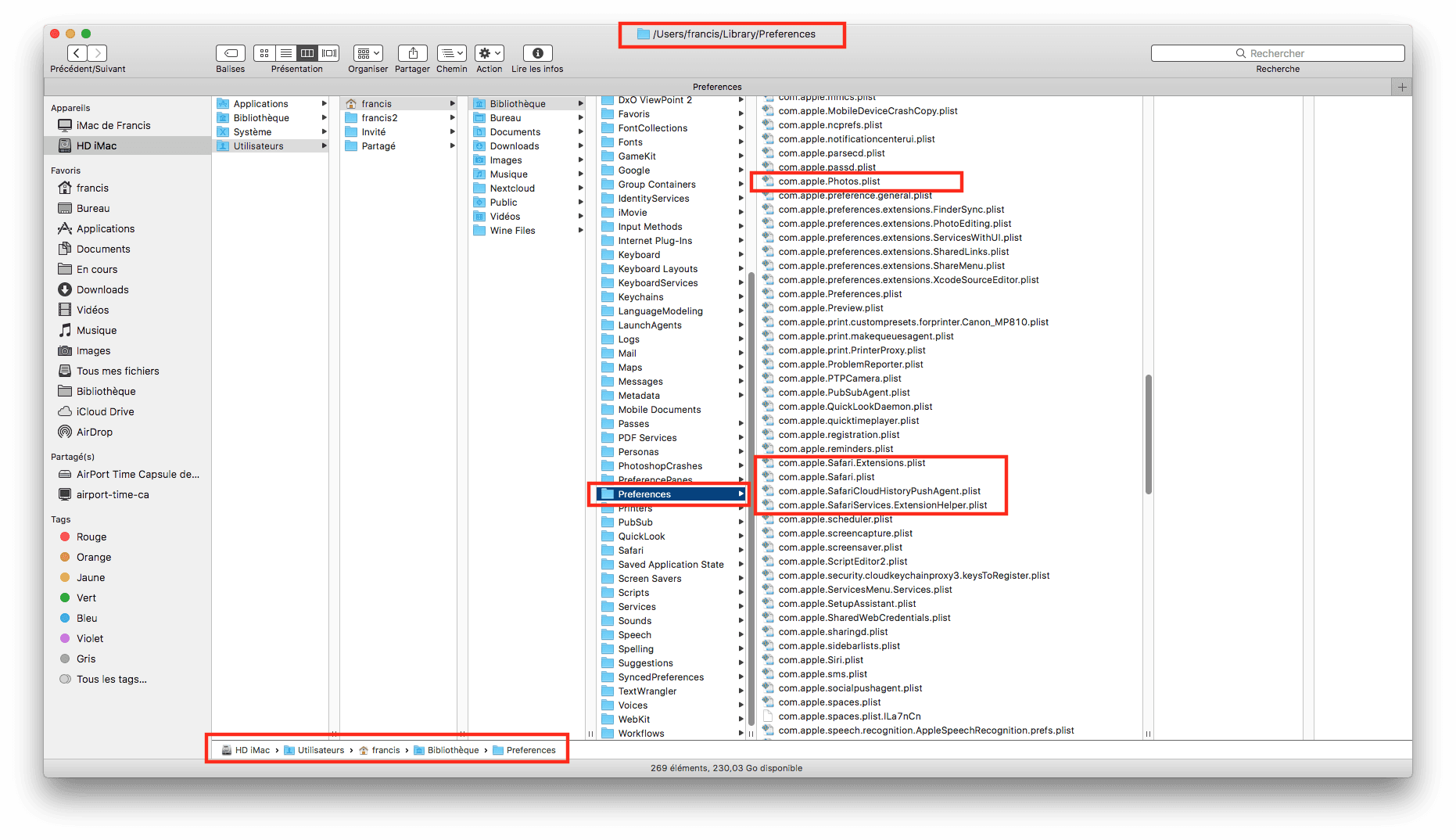
Task: Click the Rechercher search field
Action: tap(1278, 53)
